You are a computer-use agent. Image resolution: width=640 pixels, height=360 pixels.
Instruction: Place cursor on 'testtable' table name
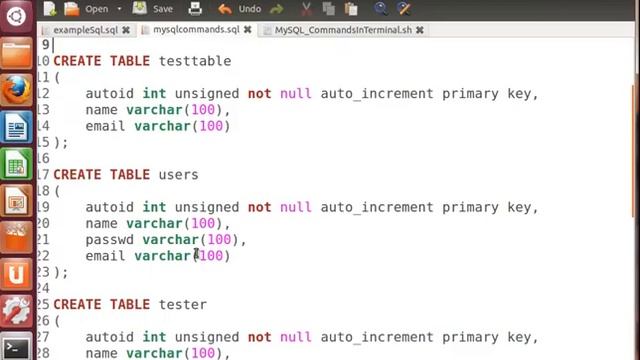(x=195, y=61)
